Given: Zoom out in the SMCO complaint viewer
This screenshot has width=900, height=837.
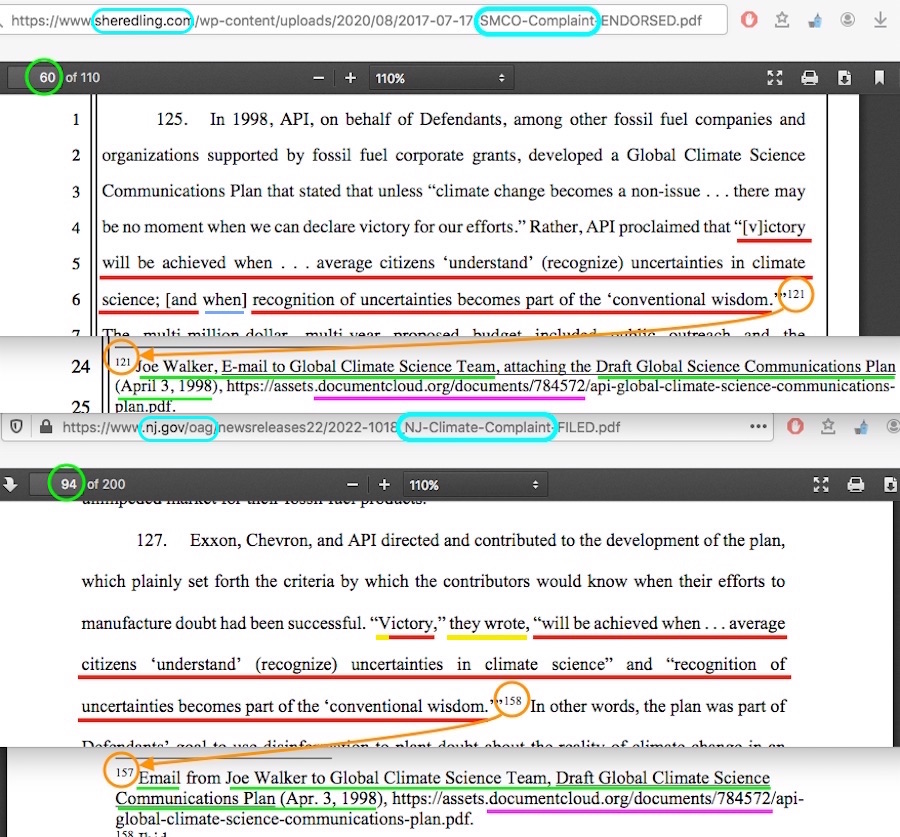Looking at the screenshot, I should click(x=318, y=78).
